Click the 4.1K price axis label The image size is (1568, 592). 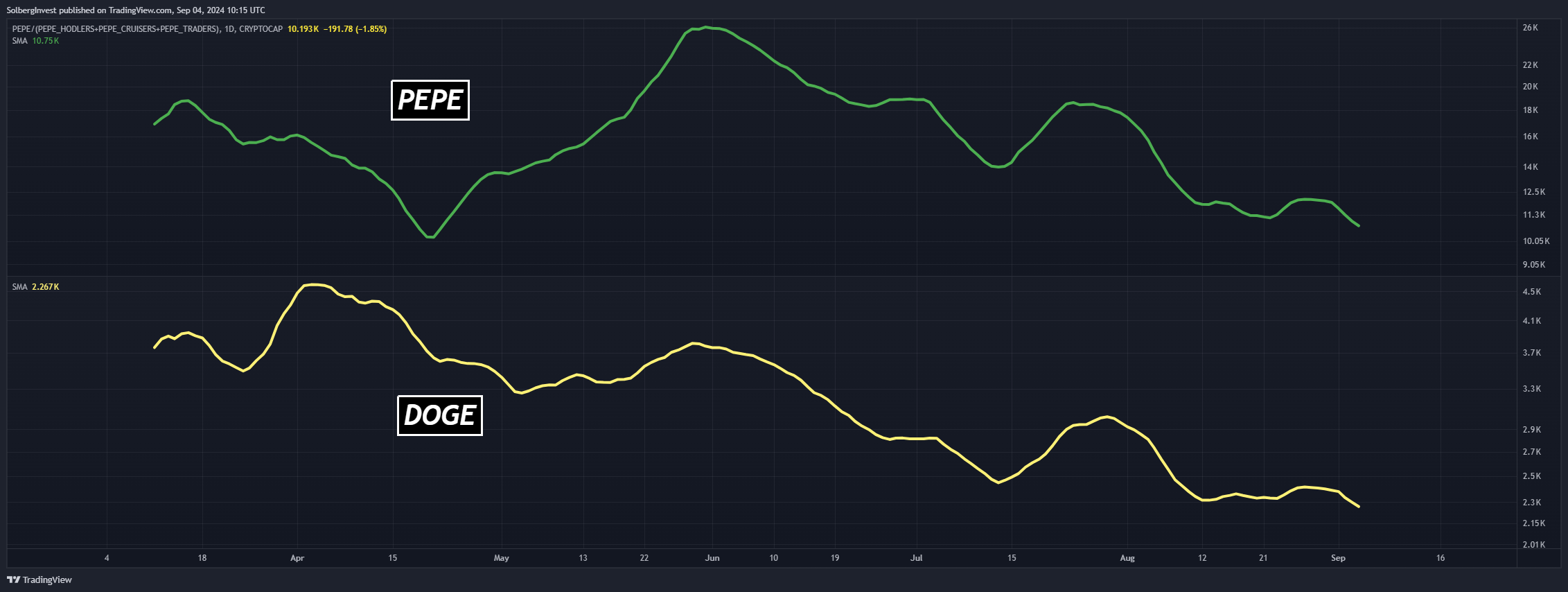[x=1532, y=321]
